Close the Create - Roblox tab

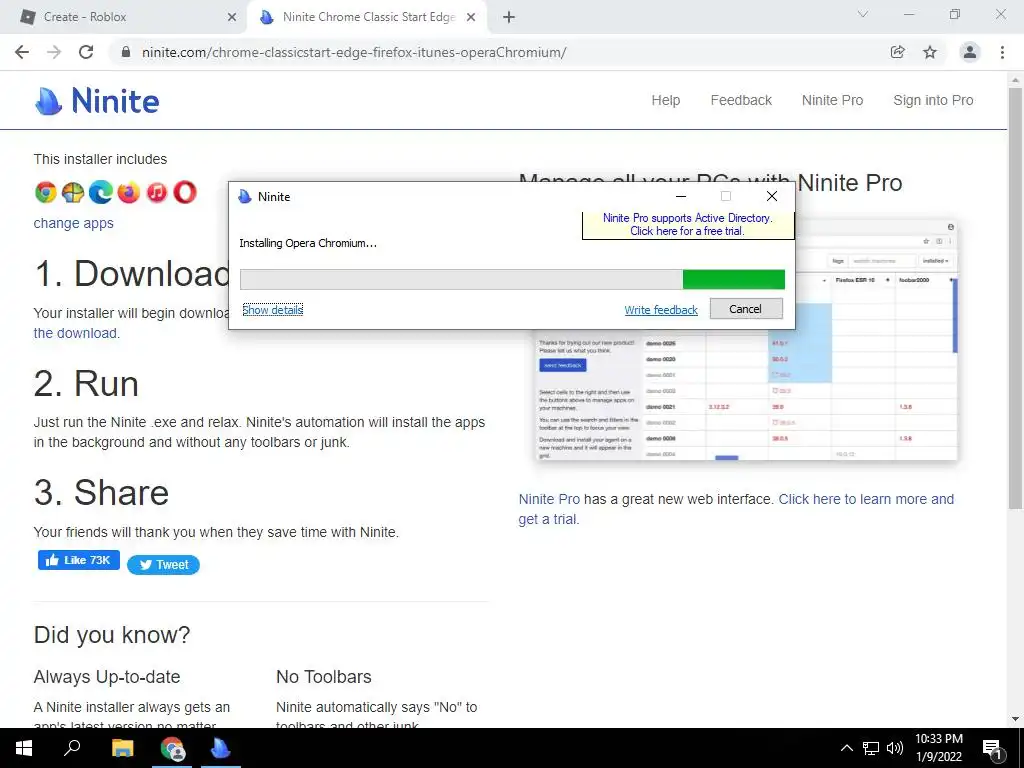tap(232, 18)
